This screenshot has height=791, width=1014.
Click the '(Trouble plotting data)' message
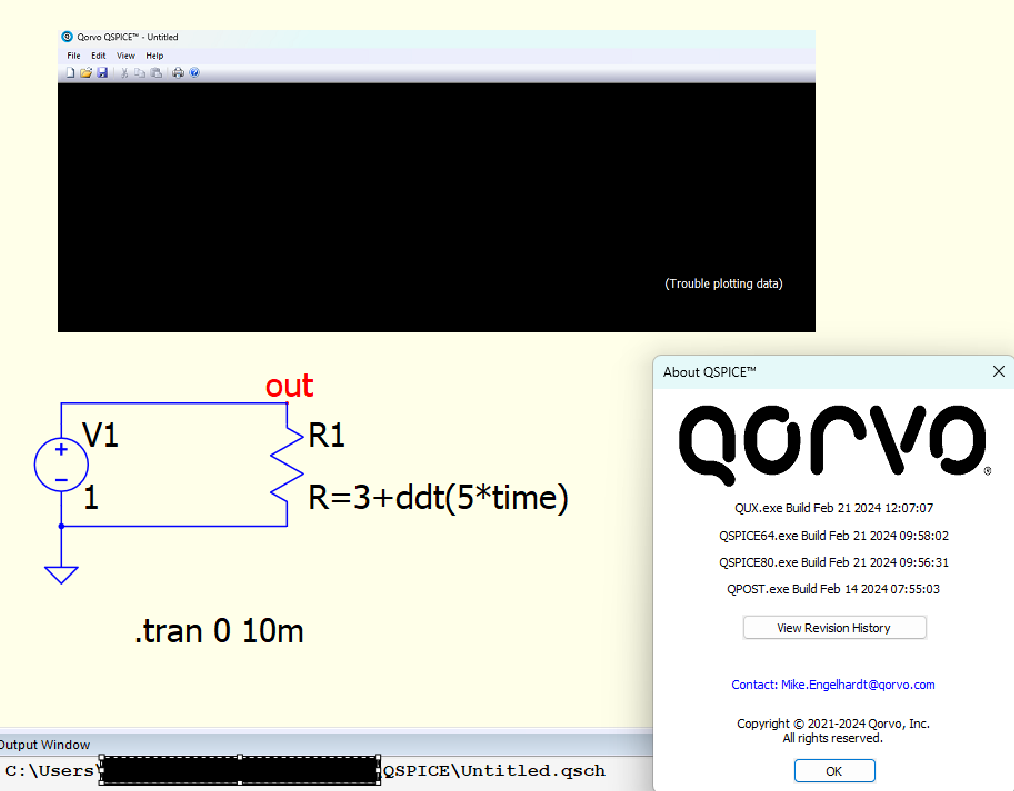(724, 284)
